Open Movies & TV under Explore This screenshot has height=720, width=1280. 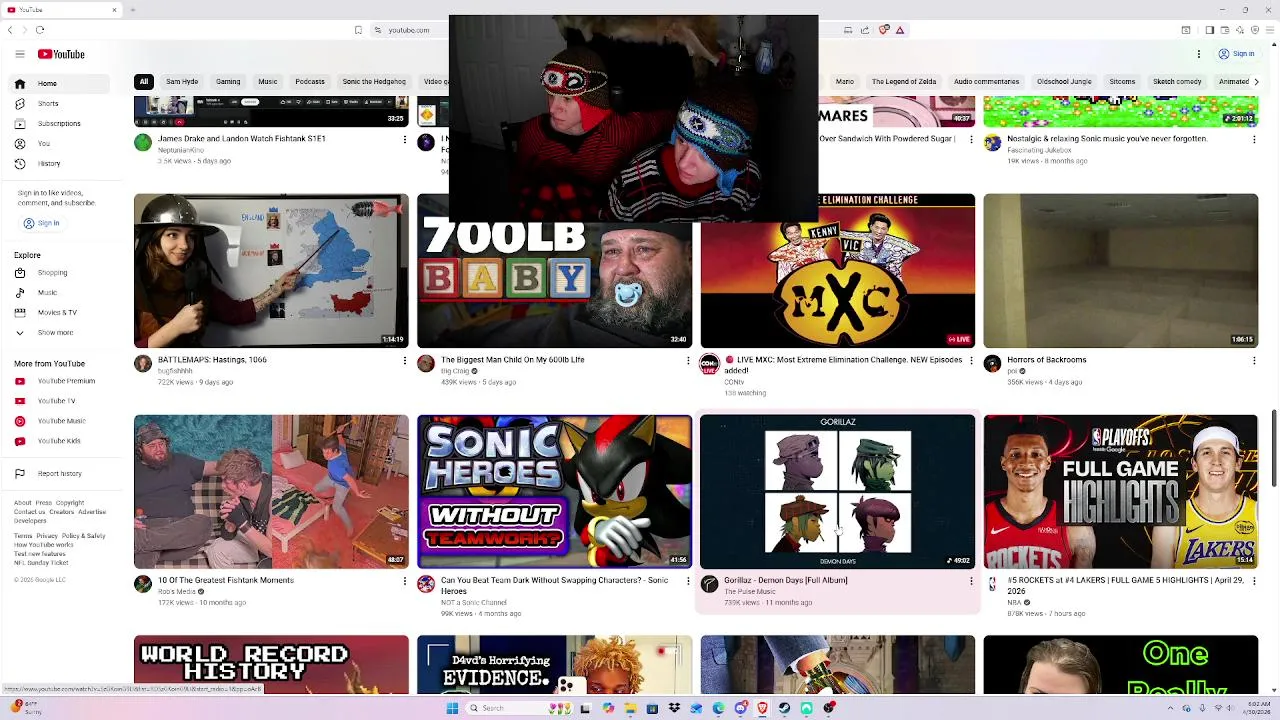tap(56, 312)
